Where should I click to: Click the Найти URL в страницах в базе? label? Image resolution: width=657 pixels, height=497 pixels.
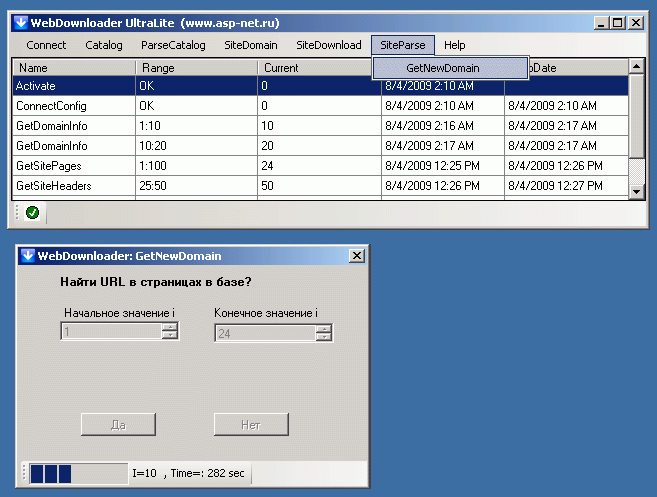tap(155, 282)
